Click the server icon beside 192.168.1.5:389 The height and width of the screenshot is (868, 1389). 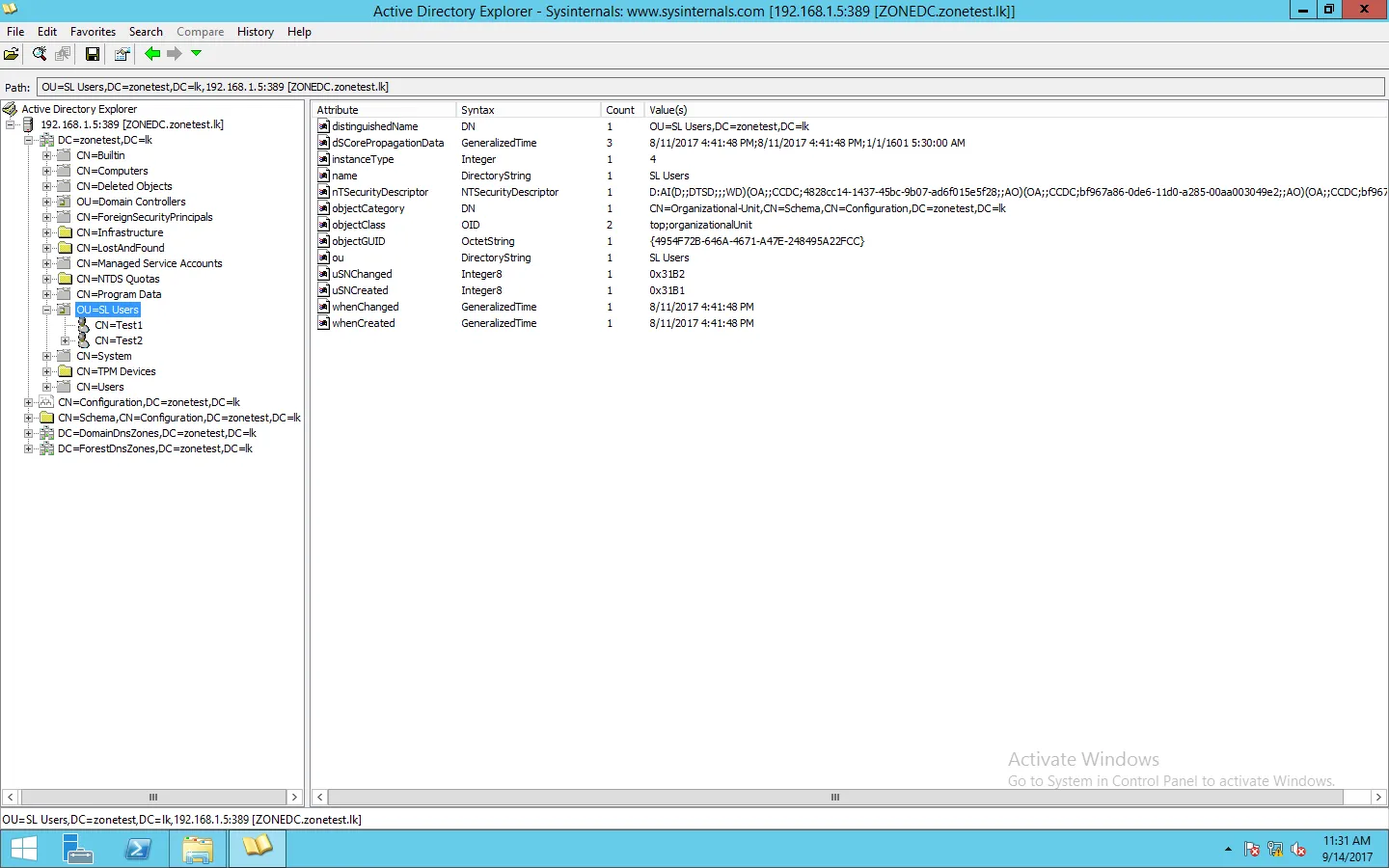(x=29, y=124)
